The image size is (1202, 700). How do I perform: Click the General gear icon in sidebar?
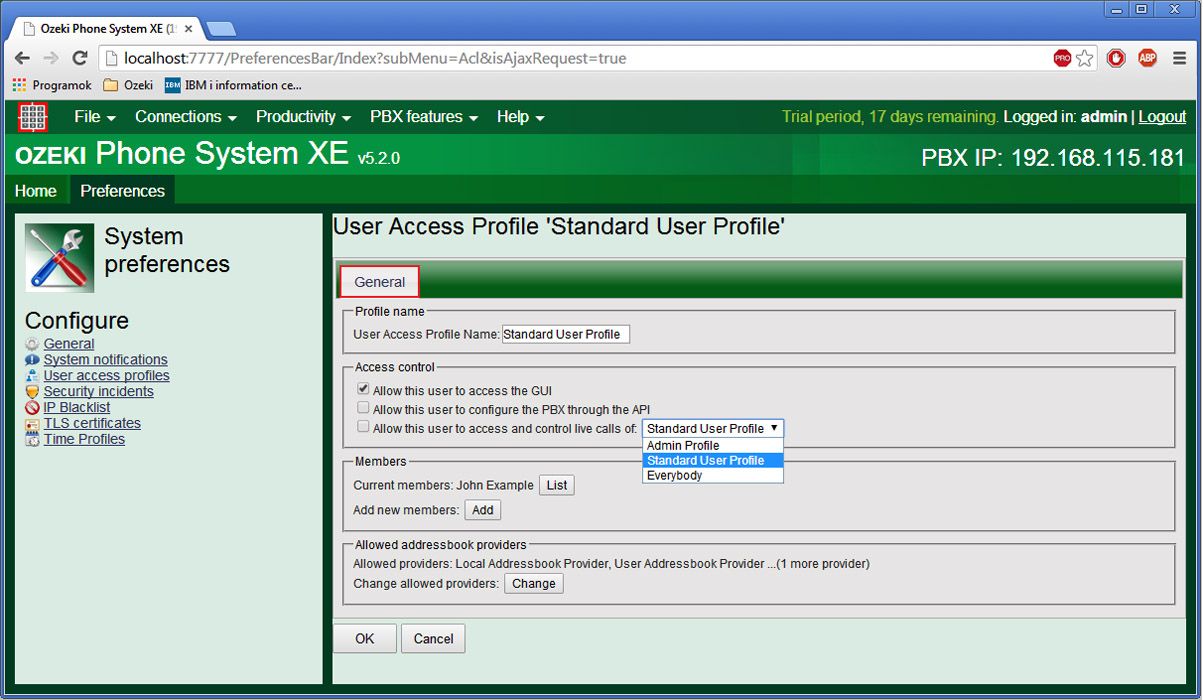click(x=32, y=344)
